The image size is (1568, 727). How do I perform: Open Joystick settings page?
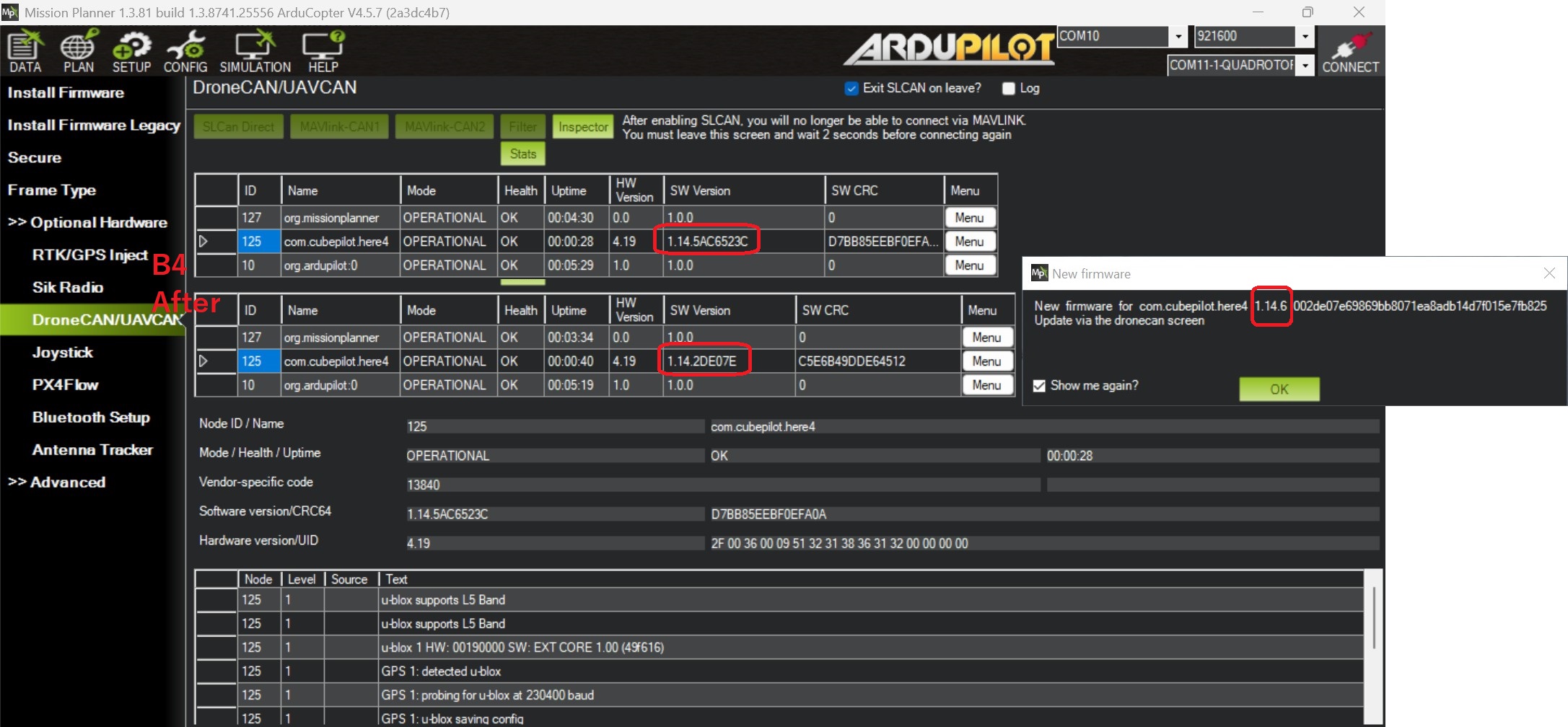point(63,352)
